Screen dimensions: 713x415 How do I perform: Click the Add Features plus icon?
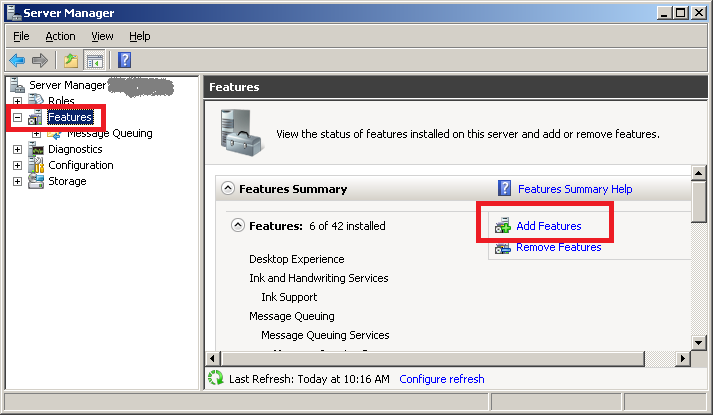pyautogui.click(x=503, y=225)
